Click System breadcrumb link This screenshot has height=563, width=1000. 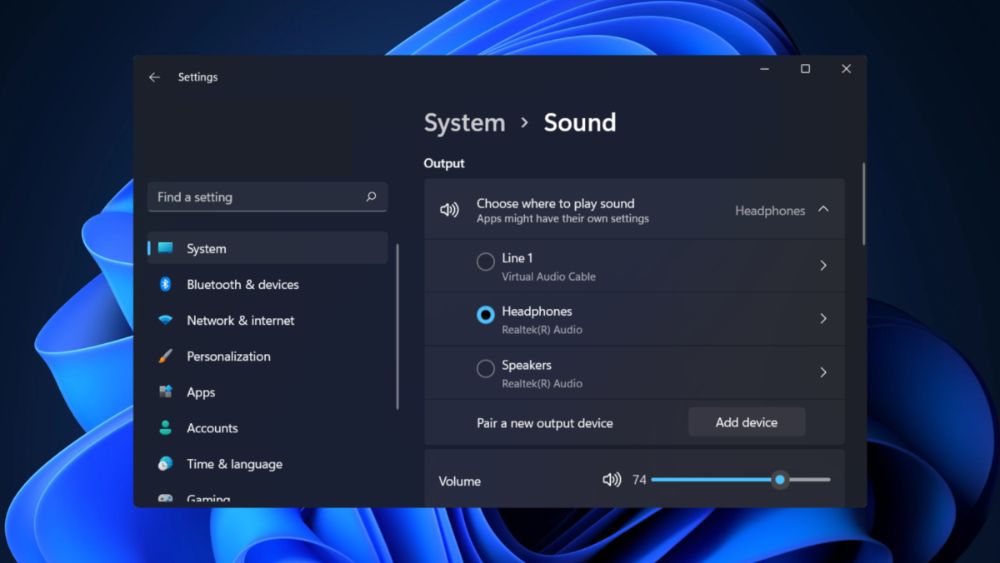[x=464, y=122]
